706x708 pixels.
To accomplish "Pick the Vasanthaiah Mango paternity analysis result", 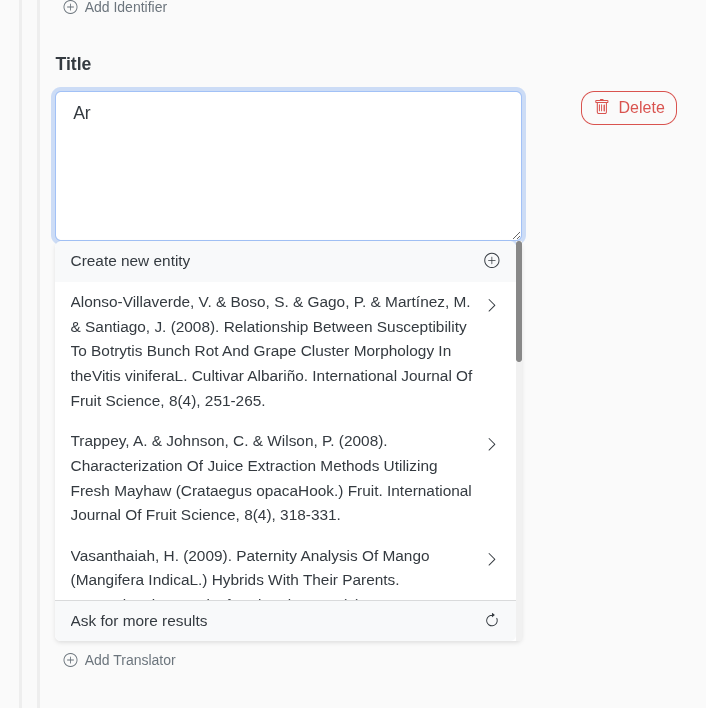I will tap(250, 568).
